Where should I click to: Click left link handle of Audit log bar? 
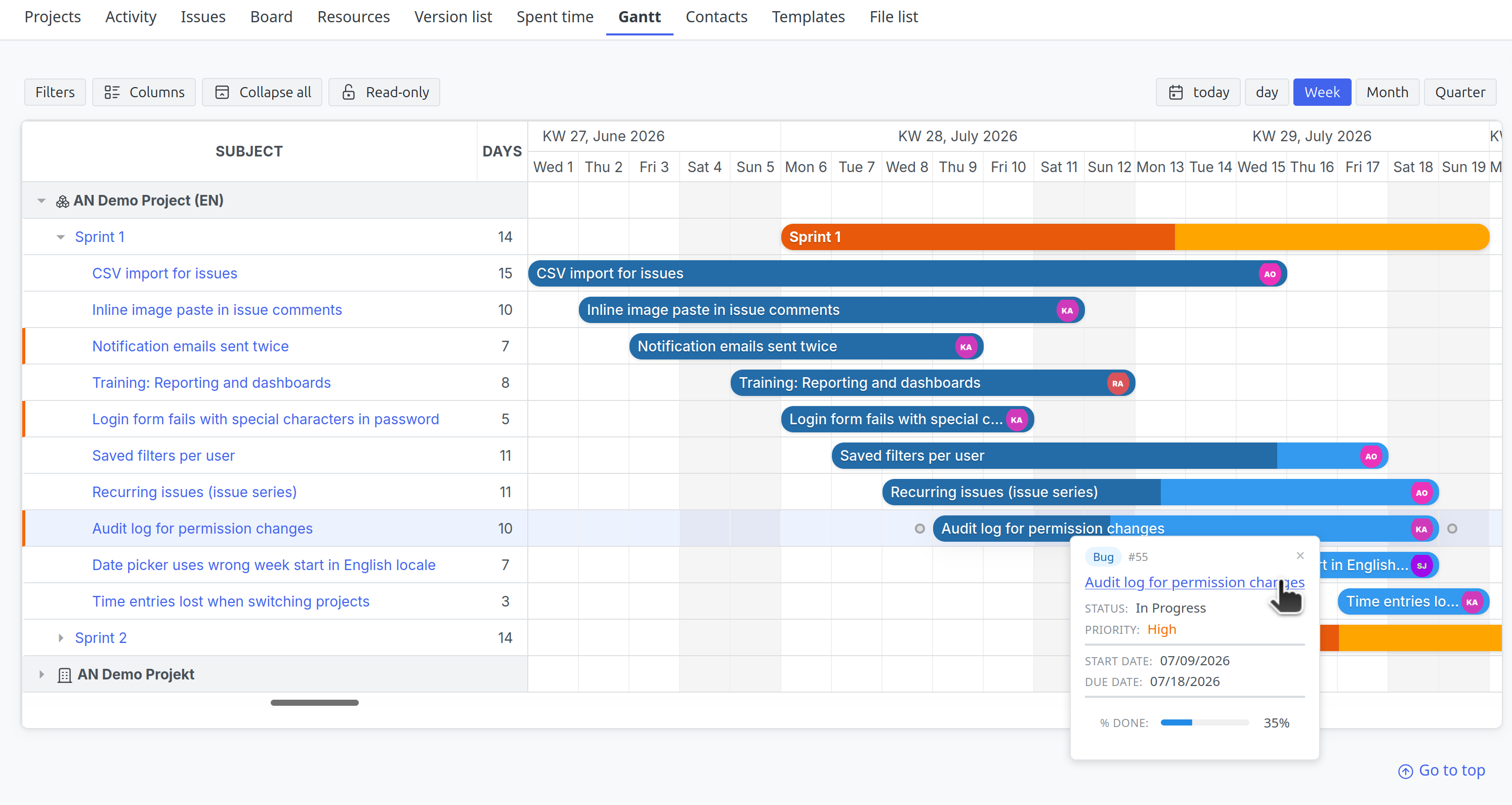coord(920,529)
